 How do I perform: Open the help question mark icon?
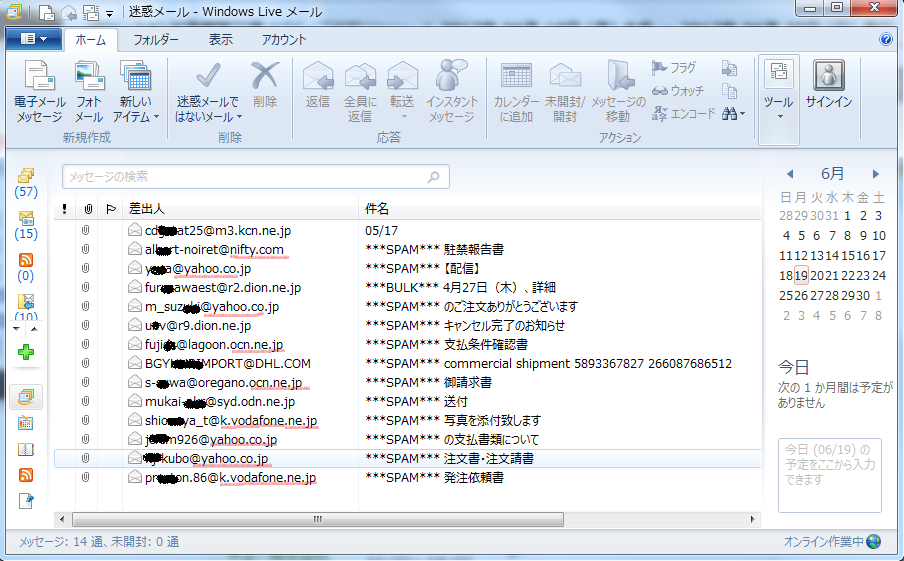click(x=885, y=39)
